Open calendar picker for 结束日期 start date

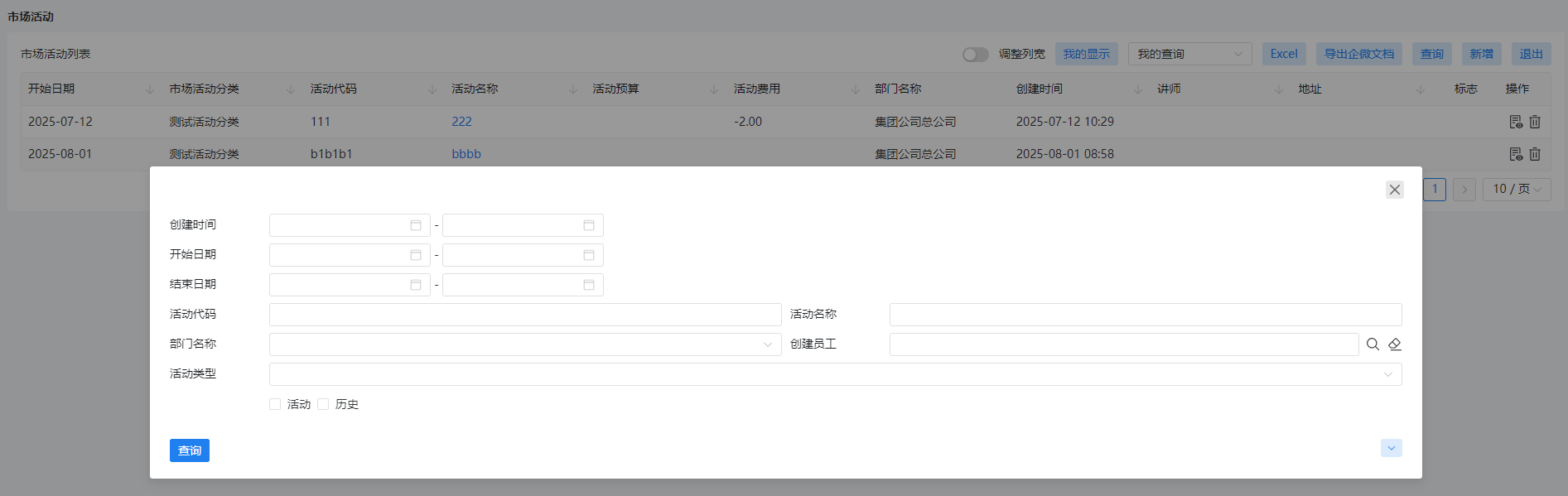tap(416, 285)
